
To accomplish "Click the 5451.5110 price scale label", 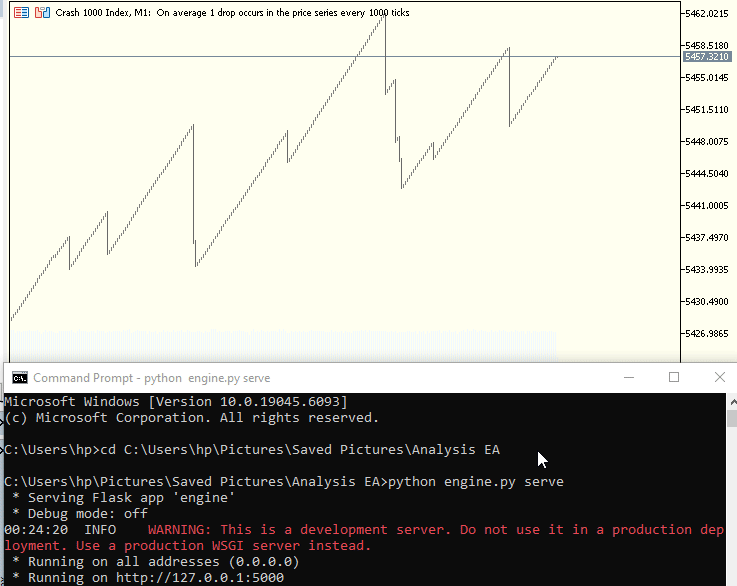I will (706, 109).
